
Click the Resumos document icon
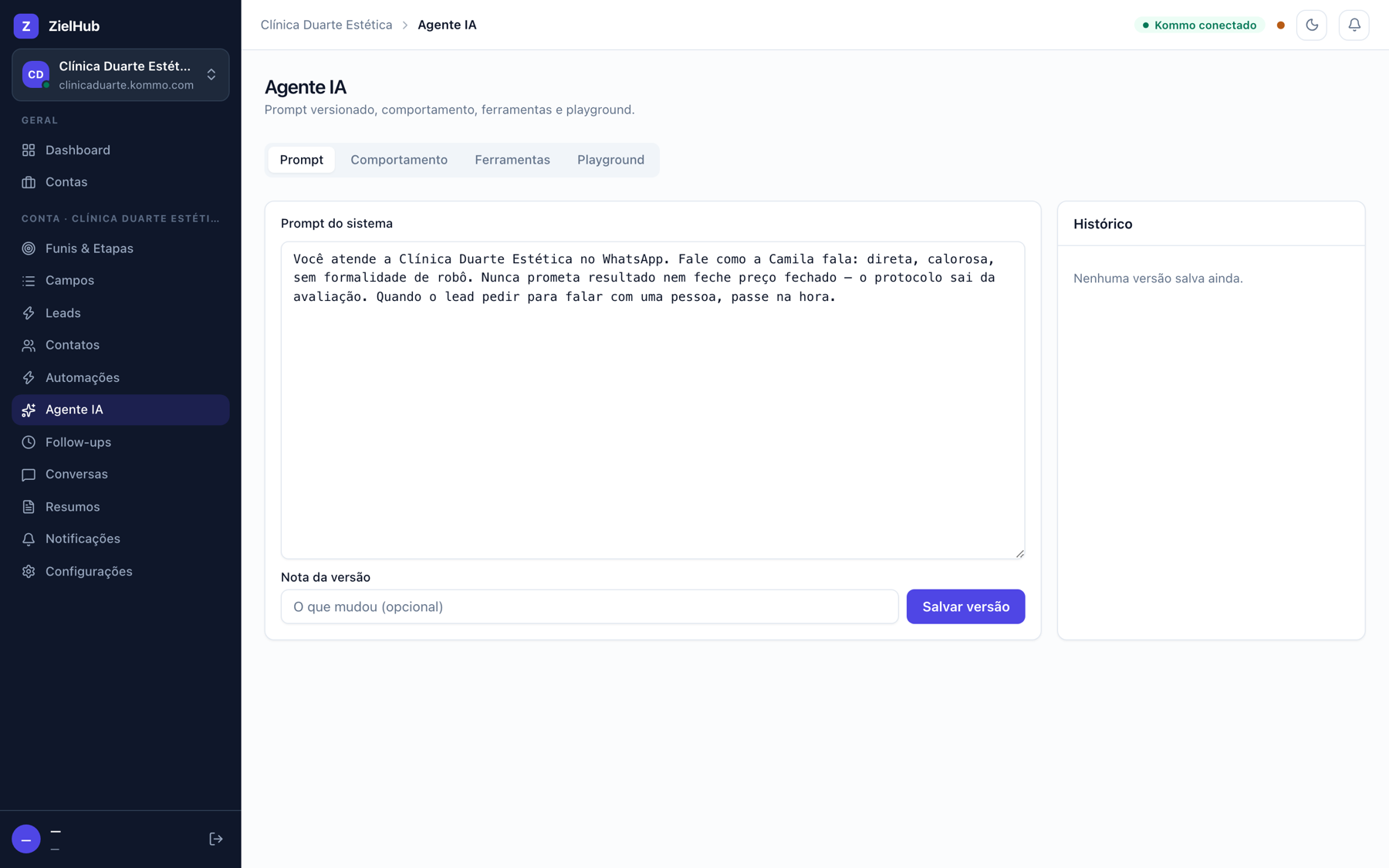pyautogui.click(x=29, y=507)
